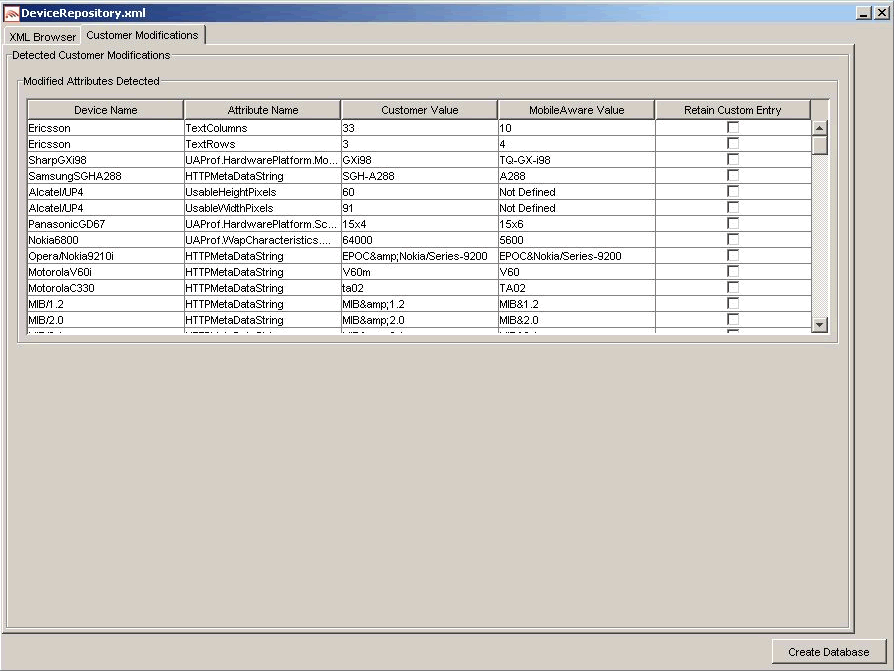Click the UsableWidthPixels attribute cell
The height and width of the screenshot is (671, 894).
click(262, 208)
